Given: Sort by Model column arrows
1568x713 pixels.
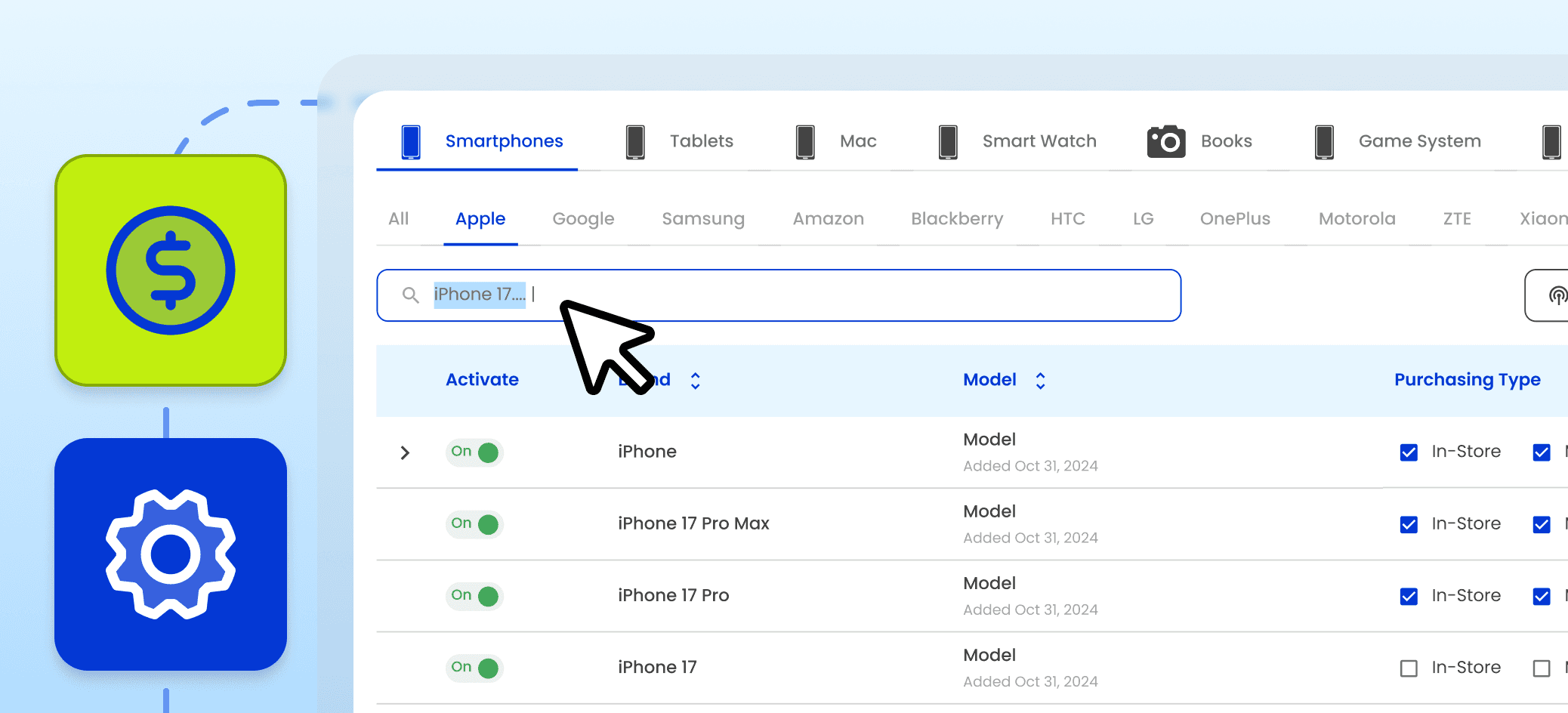Looking at the screenshot, I should pyautogui.click(x=1040, y=381).
